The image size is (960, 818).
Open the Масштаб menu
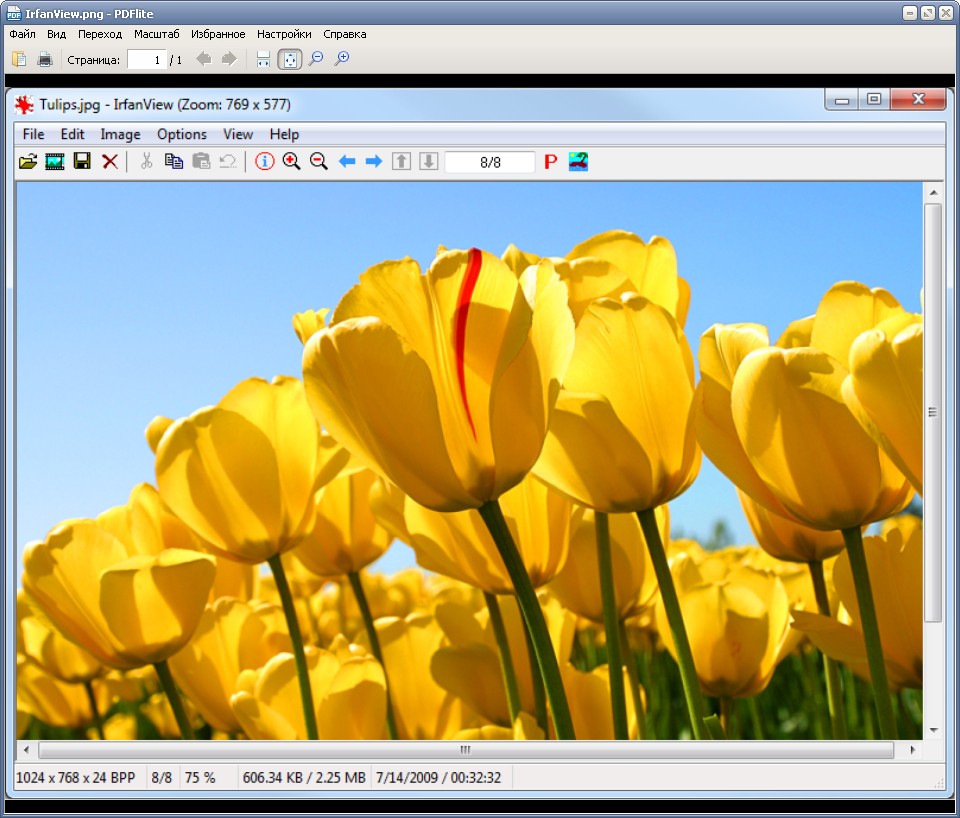click(157, 34)
